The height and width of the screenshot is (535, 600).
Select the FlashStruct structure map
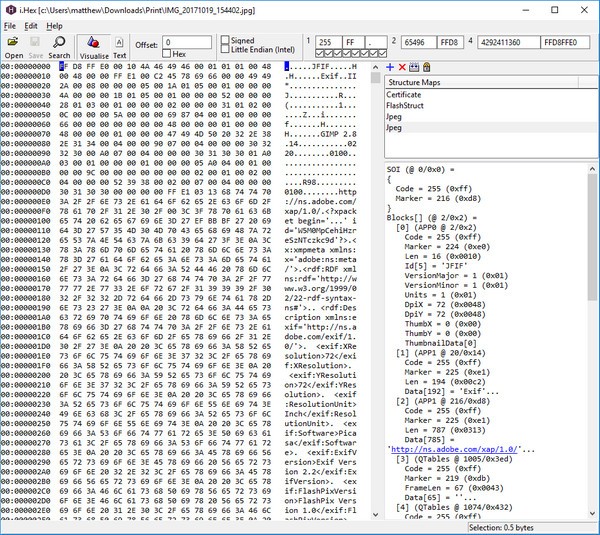(x=405, y=106)
